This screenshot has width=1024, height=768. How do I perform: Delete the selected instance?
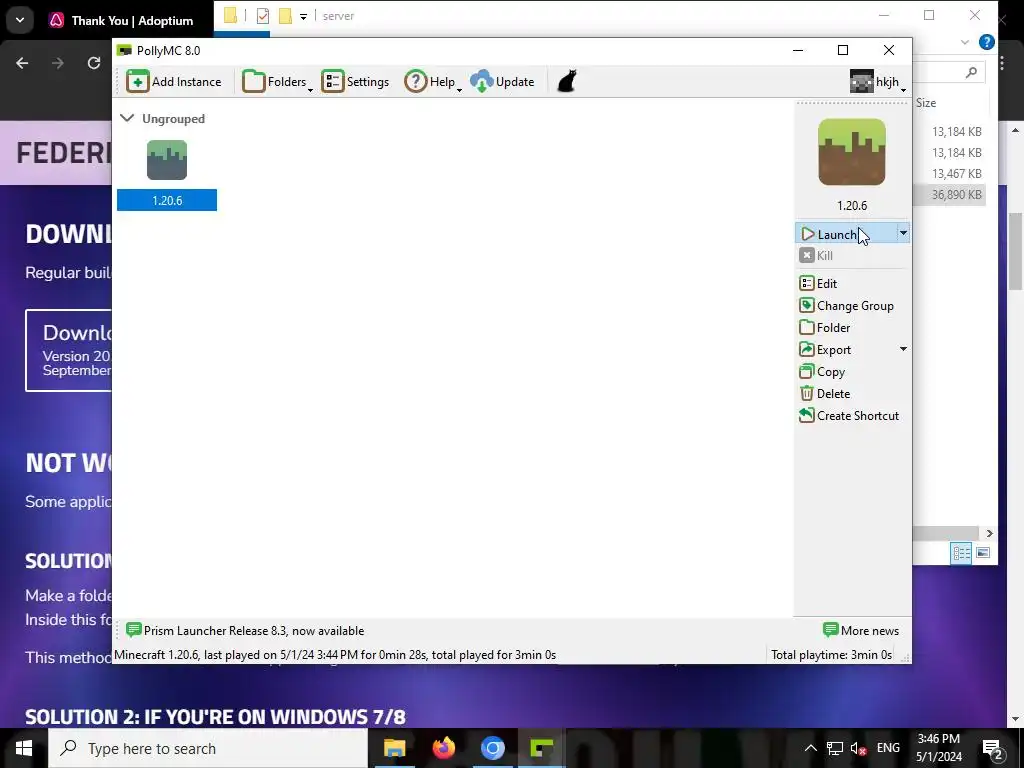pyautogui.click(x=825, y=394)
